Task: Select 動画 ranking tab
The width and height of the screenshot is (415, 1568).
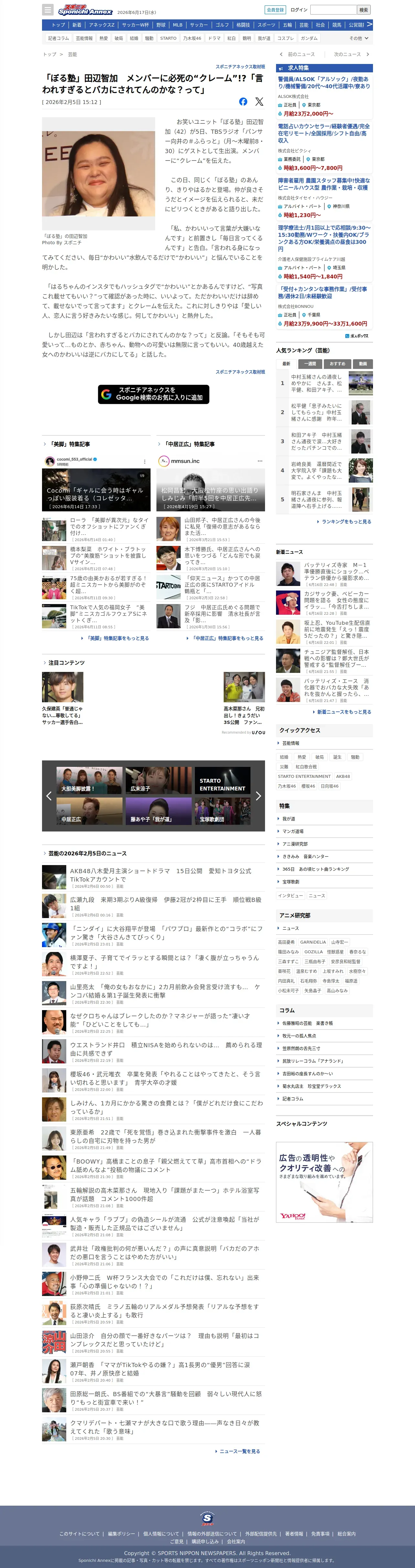Action: click(x=363, y=363)
